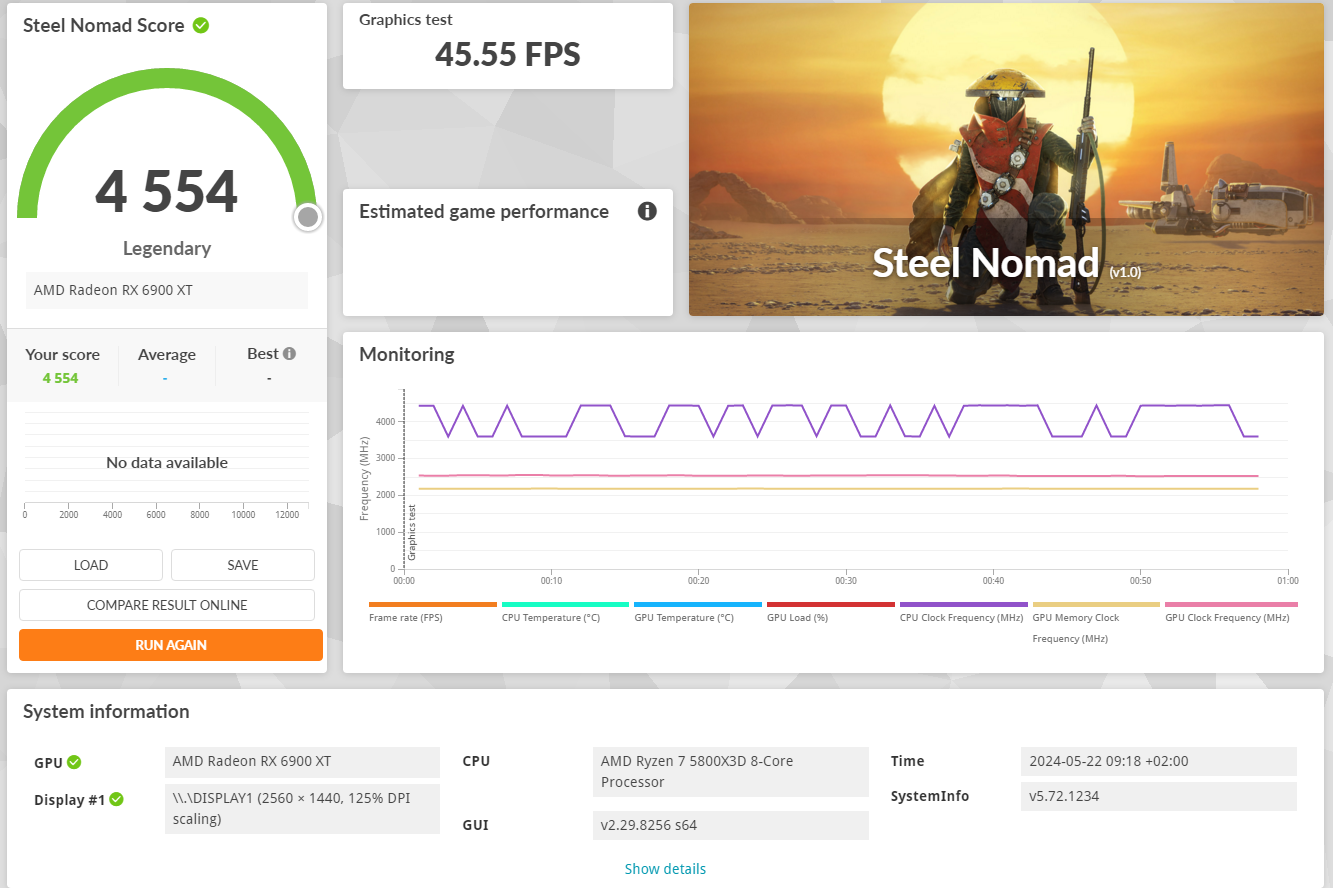
Task: Click the Time value 2024-05-22 09:18
Action: (1159, 762)
